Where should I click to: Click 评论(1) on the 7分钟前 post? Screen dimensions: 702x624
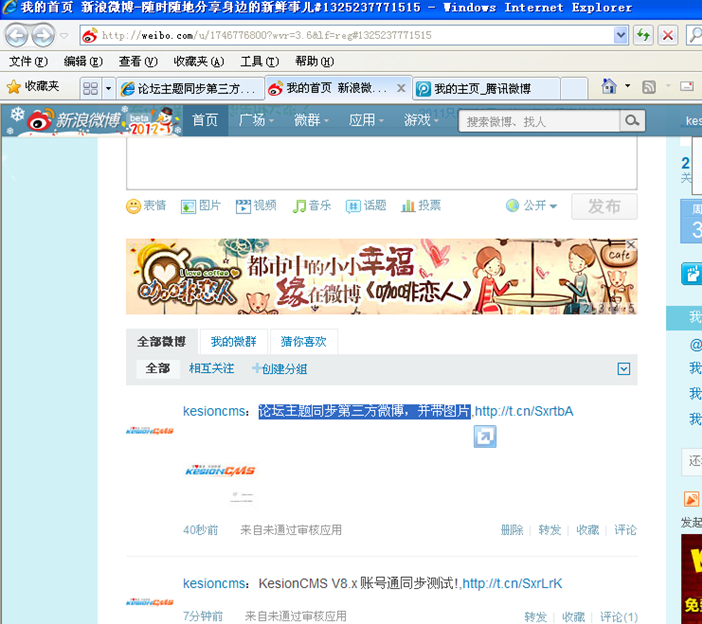click(619, 617)
